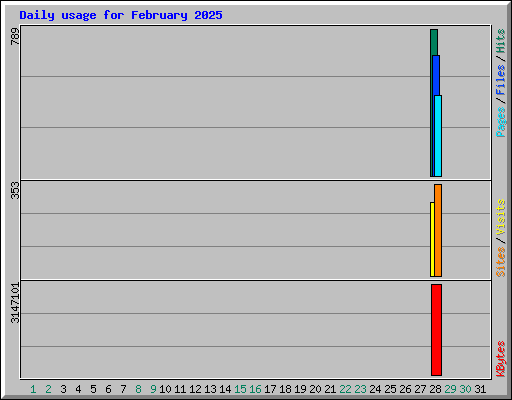Click day 21 on the x-axis
The height and width of the screenshot is (400, 512).
[330, 389]
